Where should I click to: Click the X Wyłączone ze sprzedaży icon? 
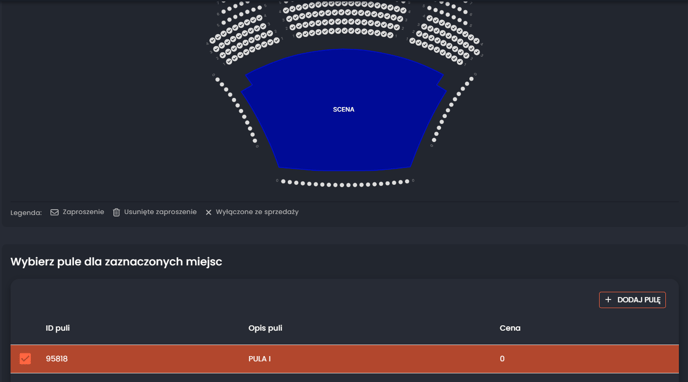[x=208, y=212]
